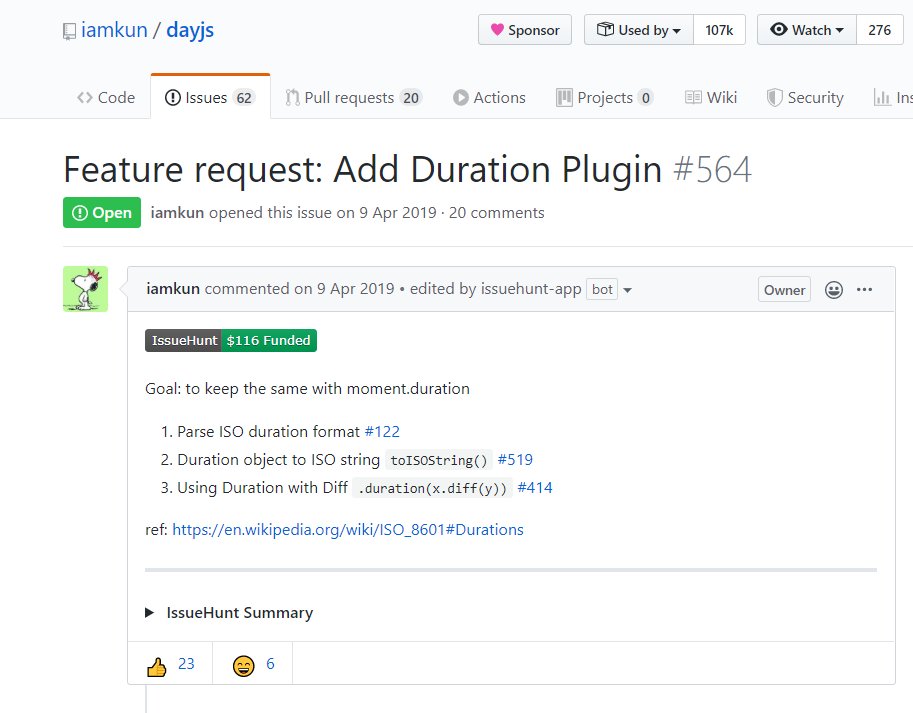Click the repository book icon beside iamkun
Viewport: 913px width, 713px height.
point(69,31)
